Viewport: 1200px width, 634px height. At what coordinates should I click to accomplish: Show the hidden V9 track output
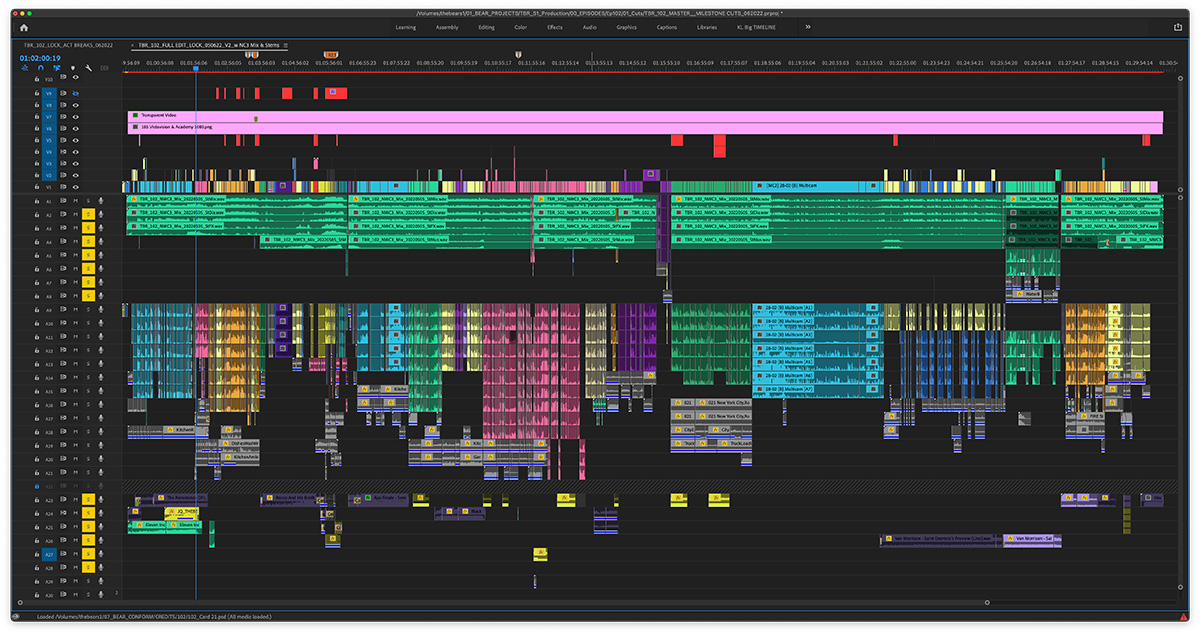coord(76,93)
